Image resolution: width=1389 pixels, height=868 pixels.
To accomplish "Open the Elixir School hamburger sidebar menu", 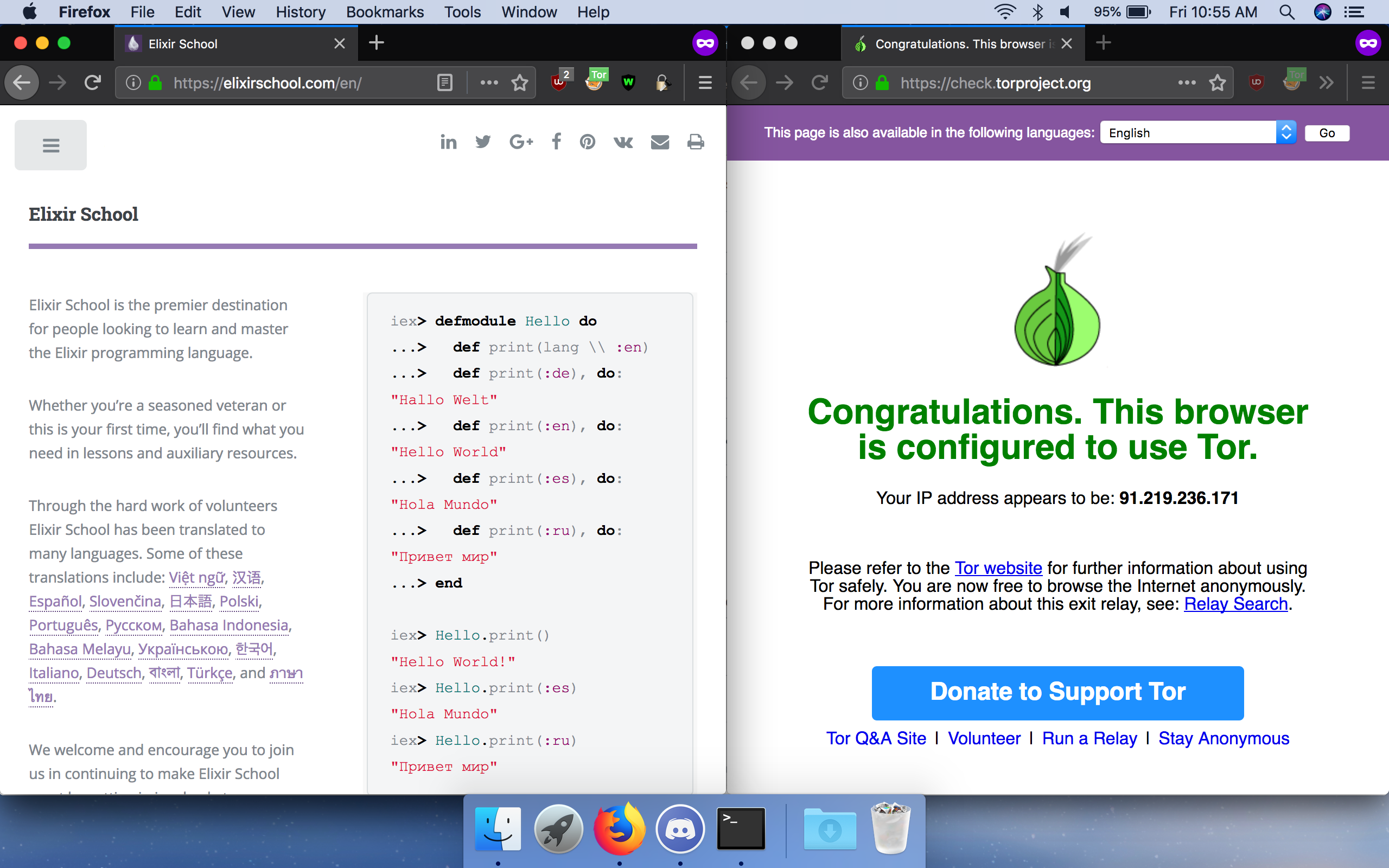I will coord(50,145).
